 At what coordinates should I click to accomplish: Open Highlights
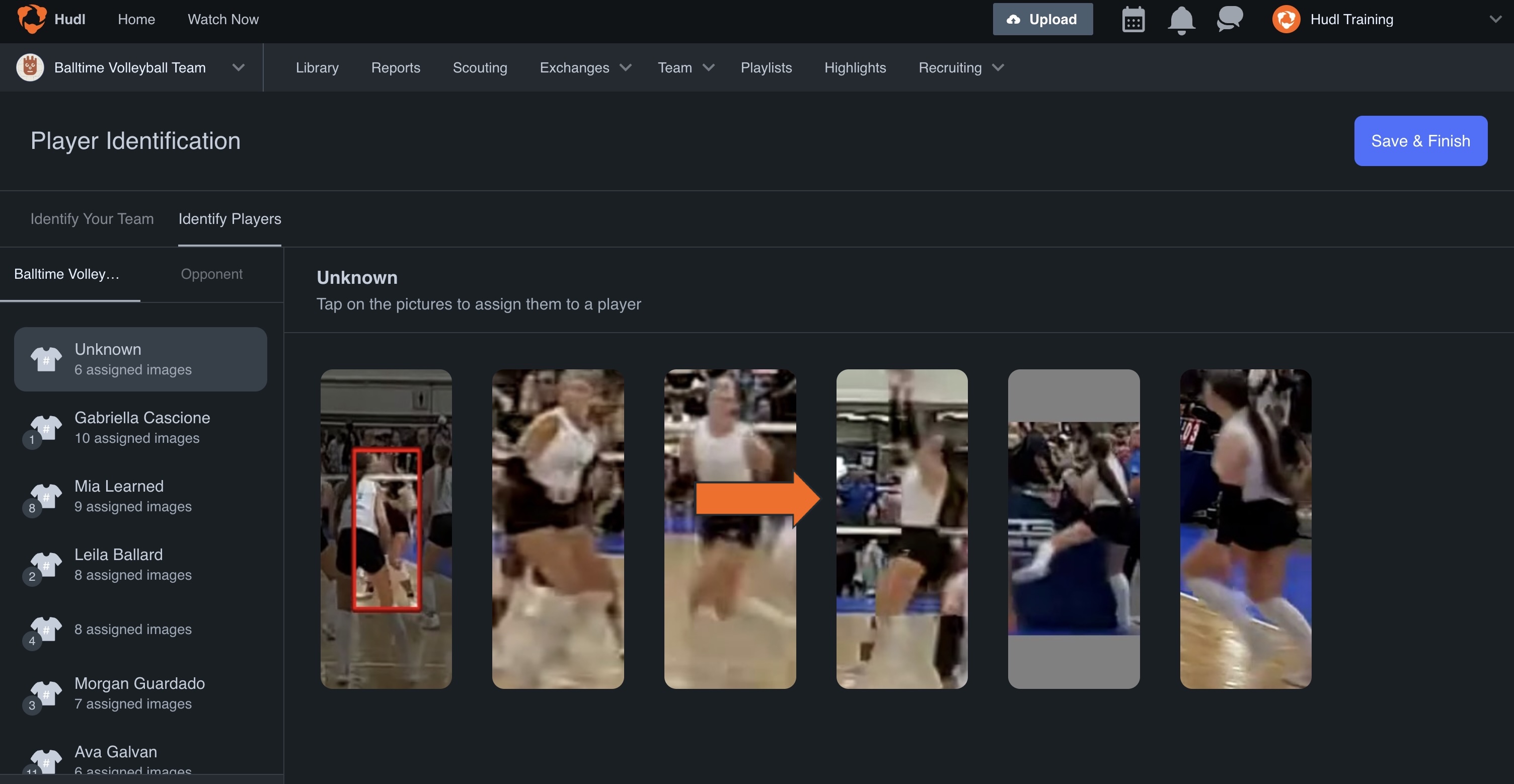(855, 67)
